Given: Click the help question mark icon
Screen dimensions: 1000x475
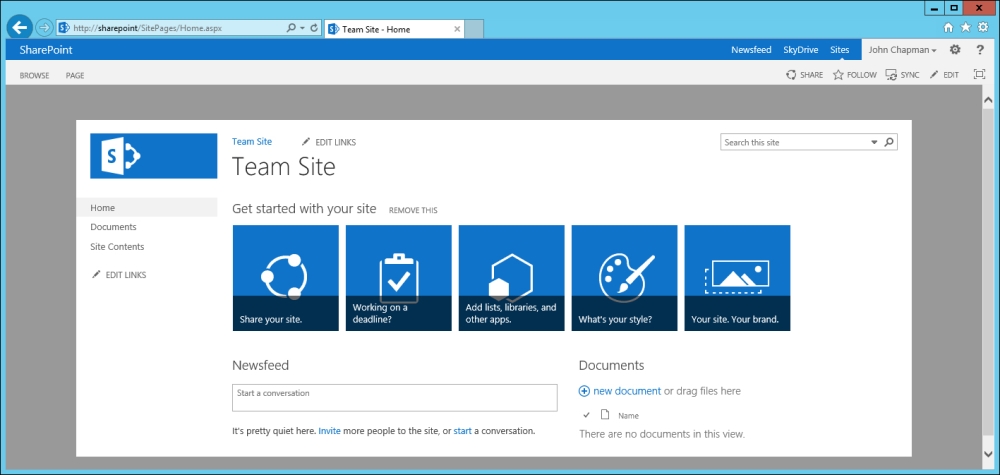Looking at the screenshot, I should tap(980, 50).
